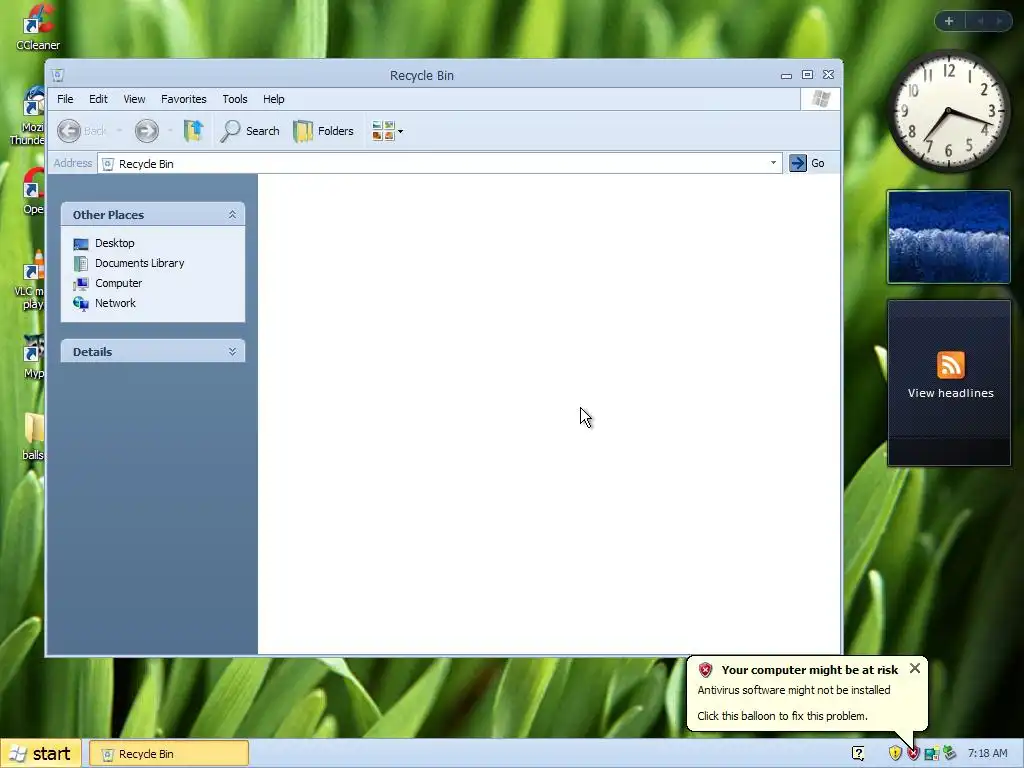Open the Documents Library link
This screenshot has height=768, width=1024.
[139, 263]
